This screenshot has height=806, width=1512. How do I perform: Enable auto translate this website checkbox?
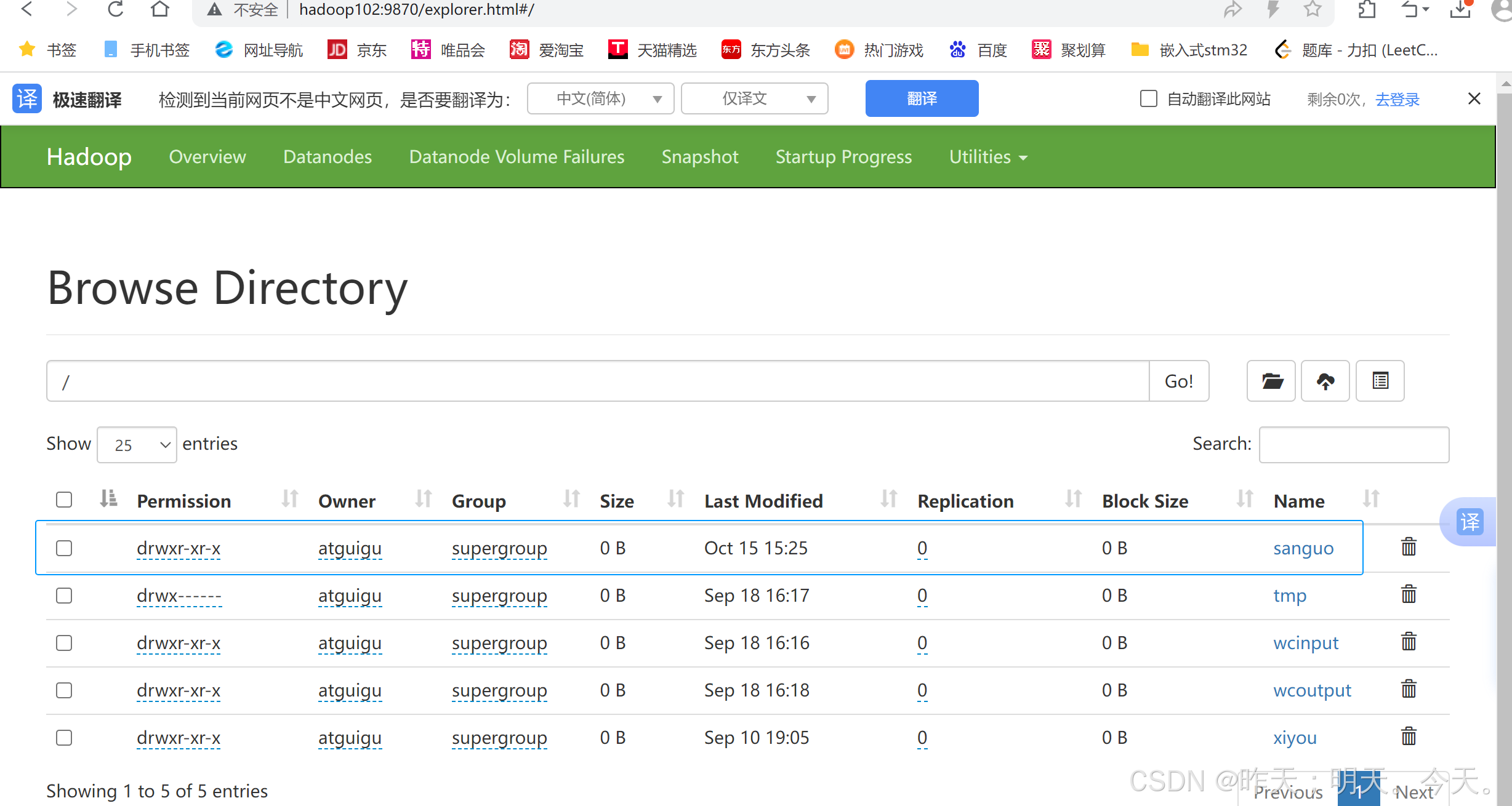pyautogui.click(x=1148, y=99)
